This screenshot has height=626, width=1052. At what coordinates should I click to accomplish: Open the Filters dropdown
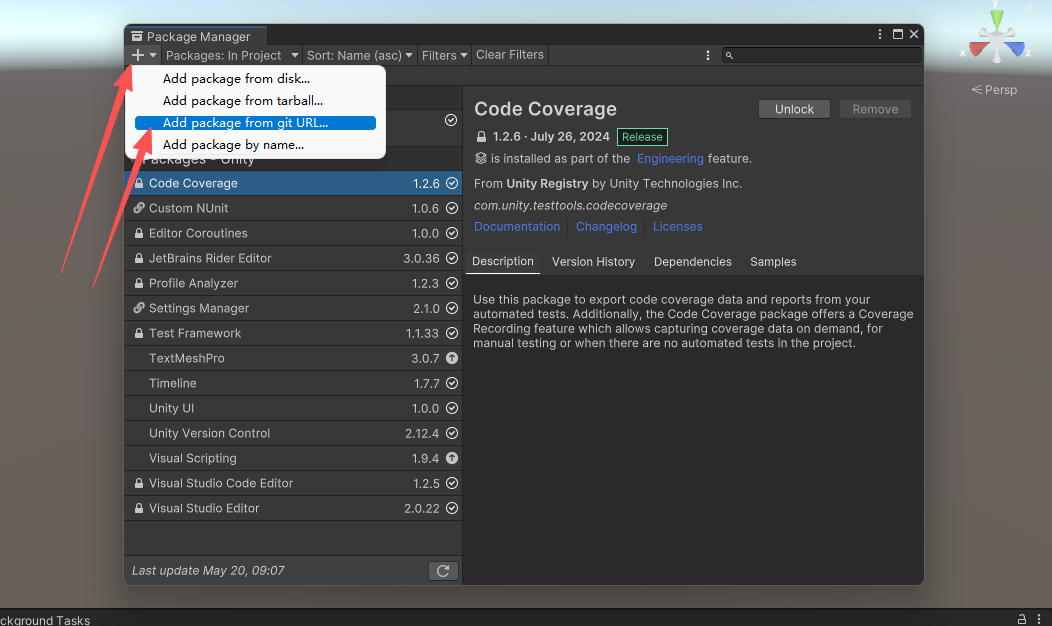(x=443, y=55)
